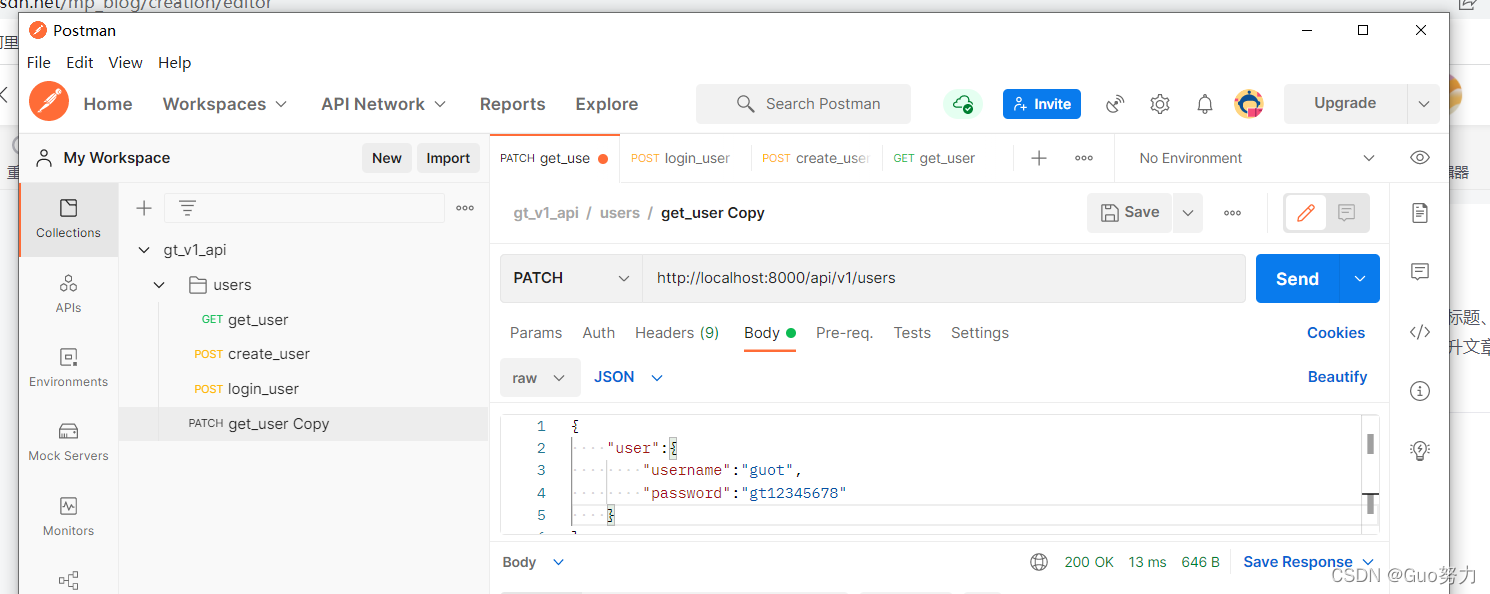Screen dimensions: 1490x594
Task: Open the raw body type dropdown
Action: coord(540,378)
